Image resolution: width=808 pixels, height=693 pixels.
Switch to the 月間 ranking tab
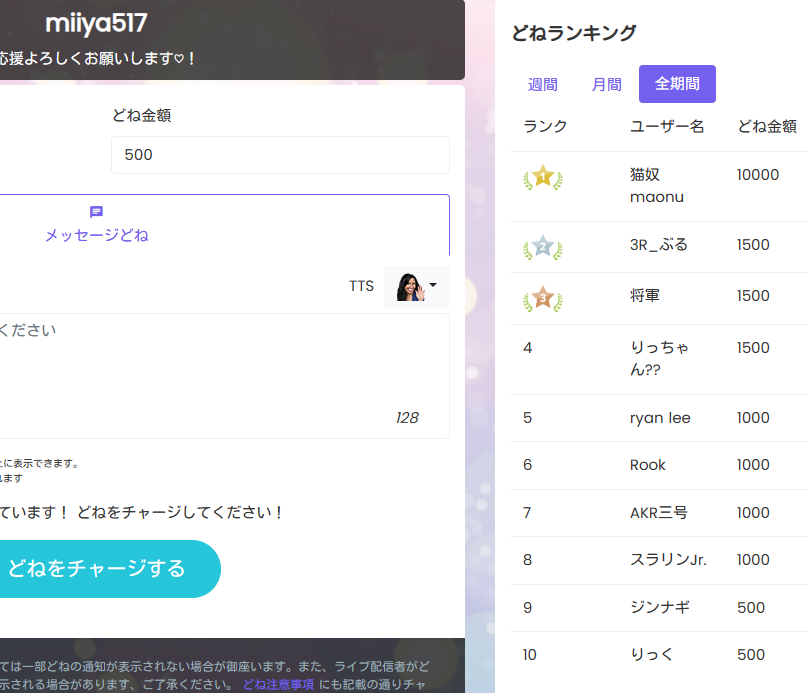coord(606,85)
